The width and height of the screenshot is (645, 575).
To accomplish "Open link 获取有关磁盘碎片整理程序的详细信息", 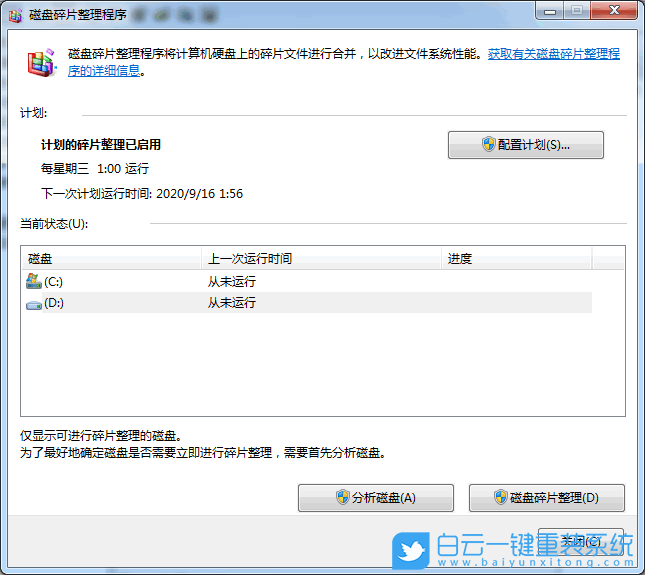I will click(554, 54).
